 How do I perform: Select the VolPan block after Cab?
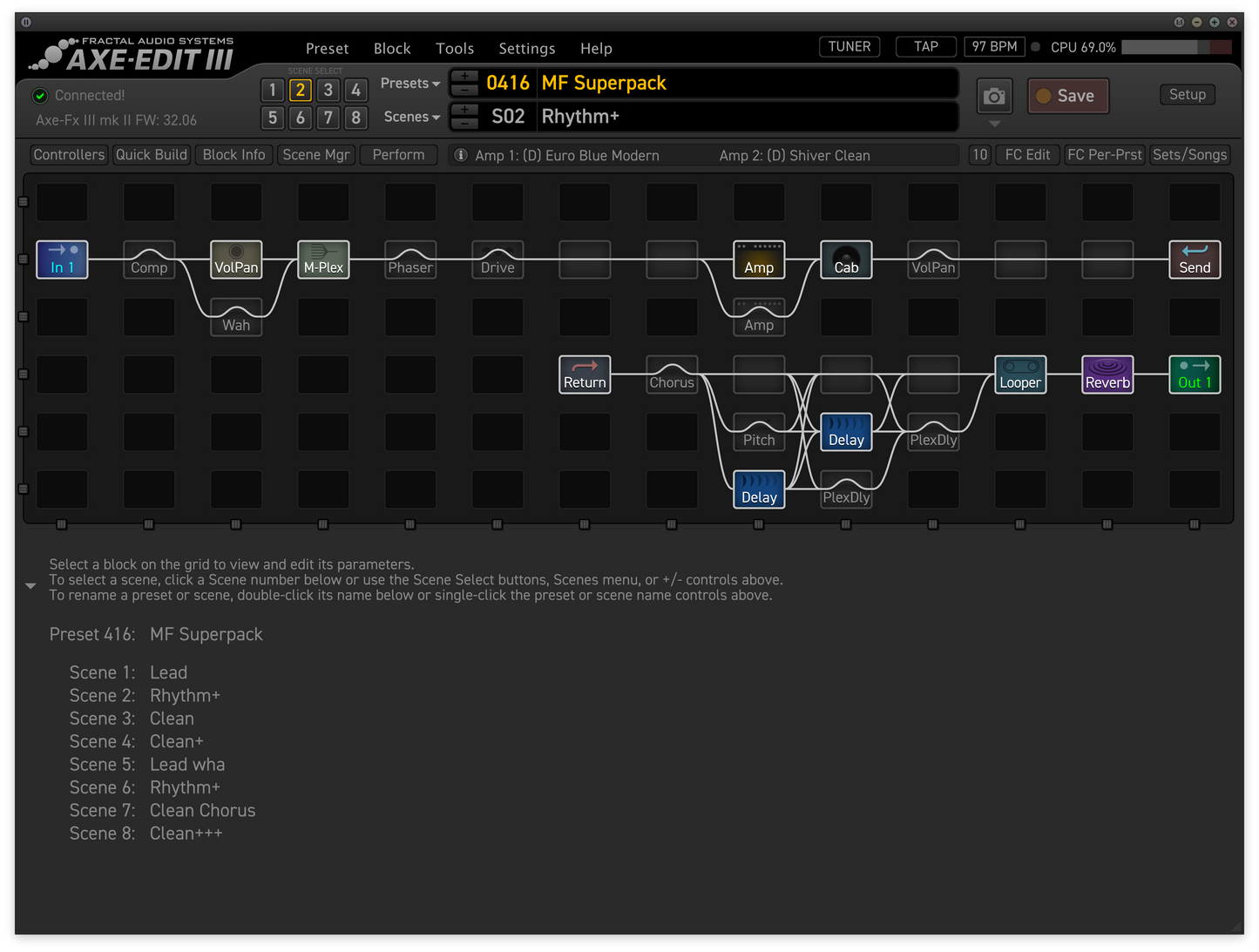coord(933,260)
